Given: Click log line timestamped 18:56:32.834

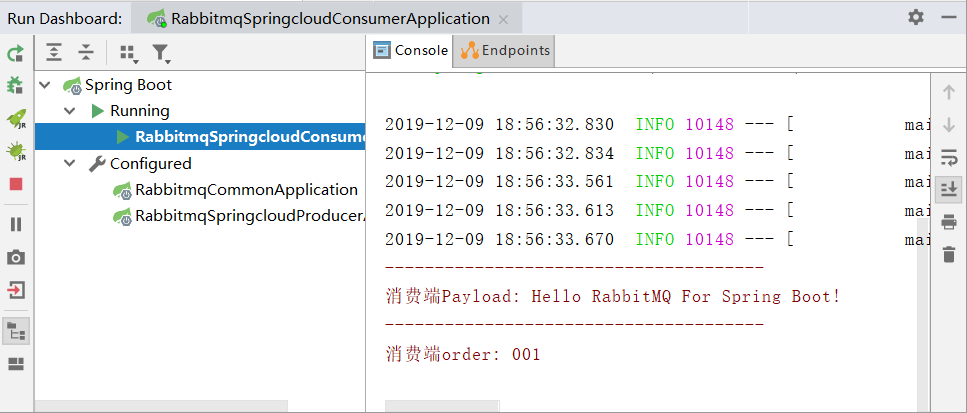Looking at the screenshot, I should (x=657, y=154).
